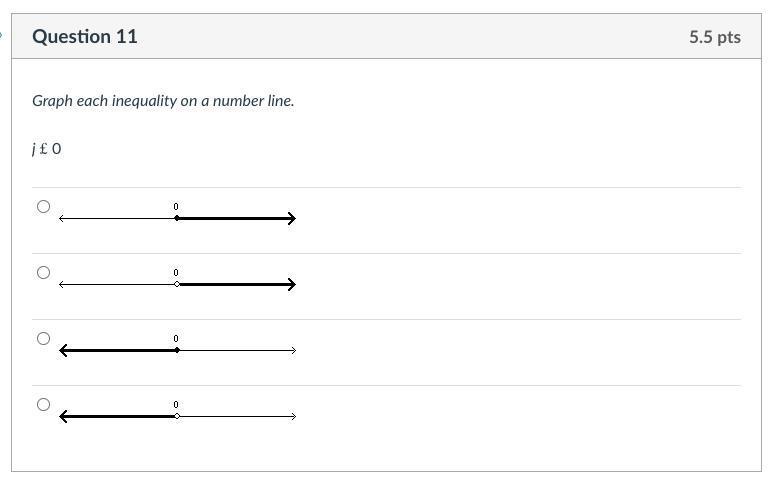Image resolution: width=770 pixels, height=483 pixels.
Task: Click the bold left arrowhead on third number line
Action: click(x=65, y=350)
